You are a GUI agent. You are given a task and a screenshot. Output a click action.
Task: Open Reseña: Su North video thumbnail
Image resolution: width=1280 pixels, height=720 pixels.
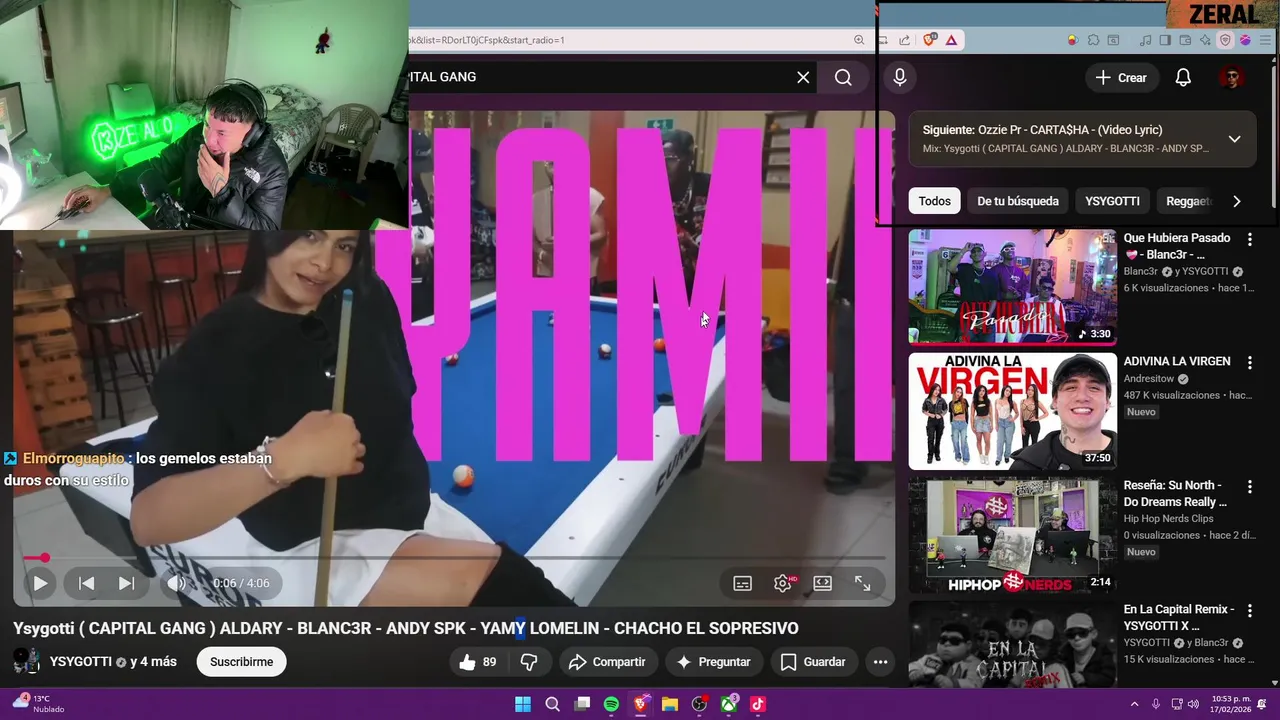coord(1012,535)
